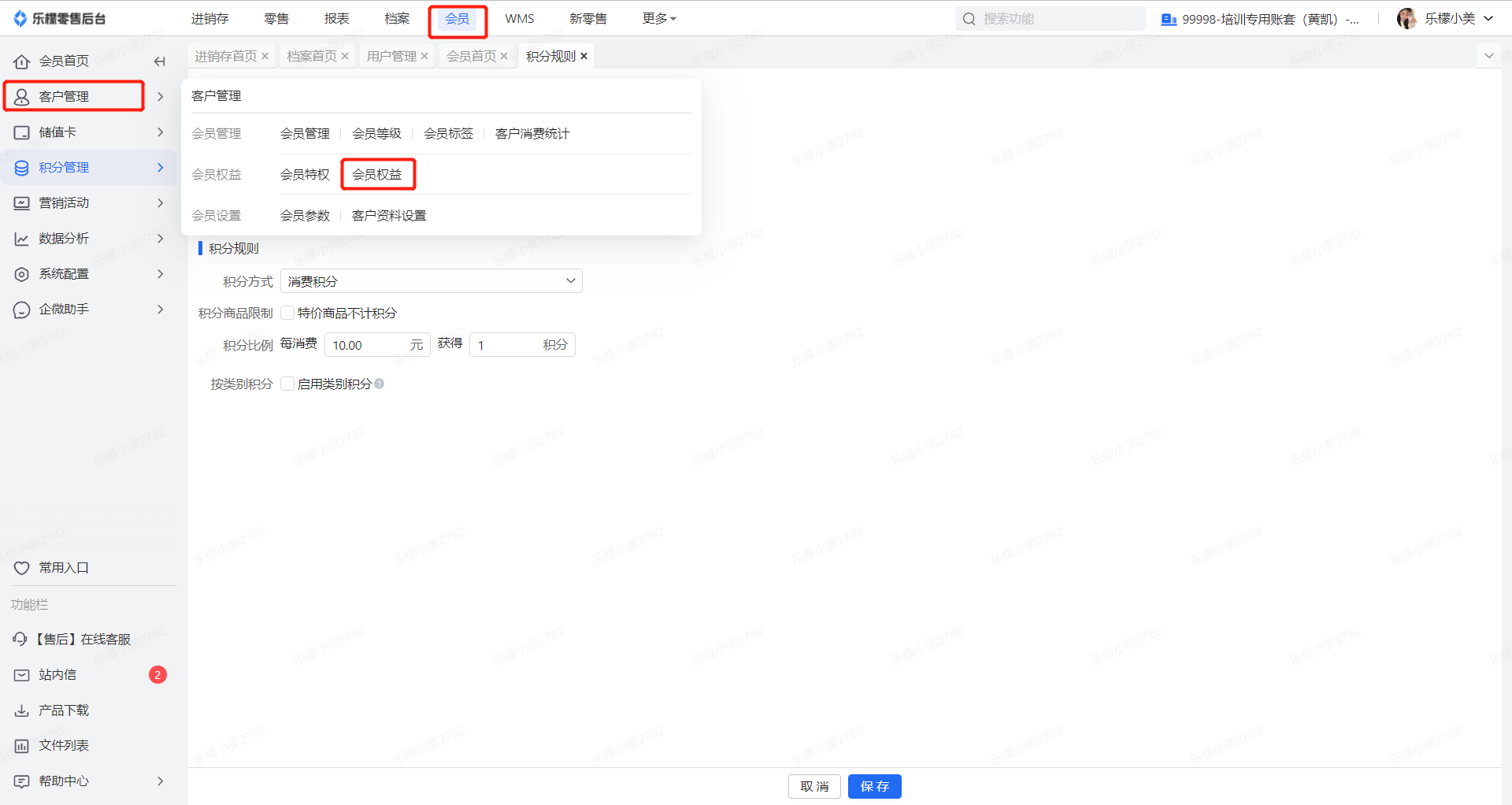This screenshot has width=1512, height=805.
Task: Click the 企微助手 chat icon
Action: click(22, 310)
